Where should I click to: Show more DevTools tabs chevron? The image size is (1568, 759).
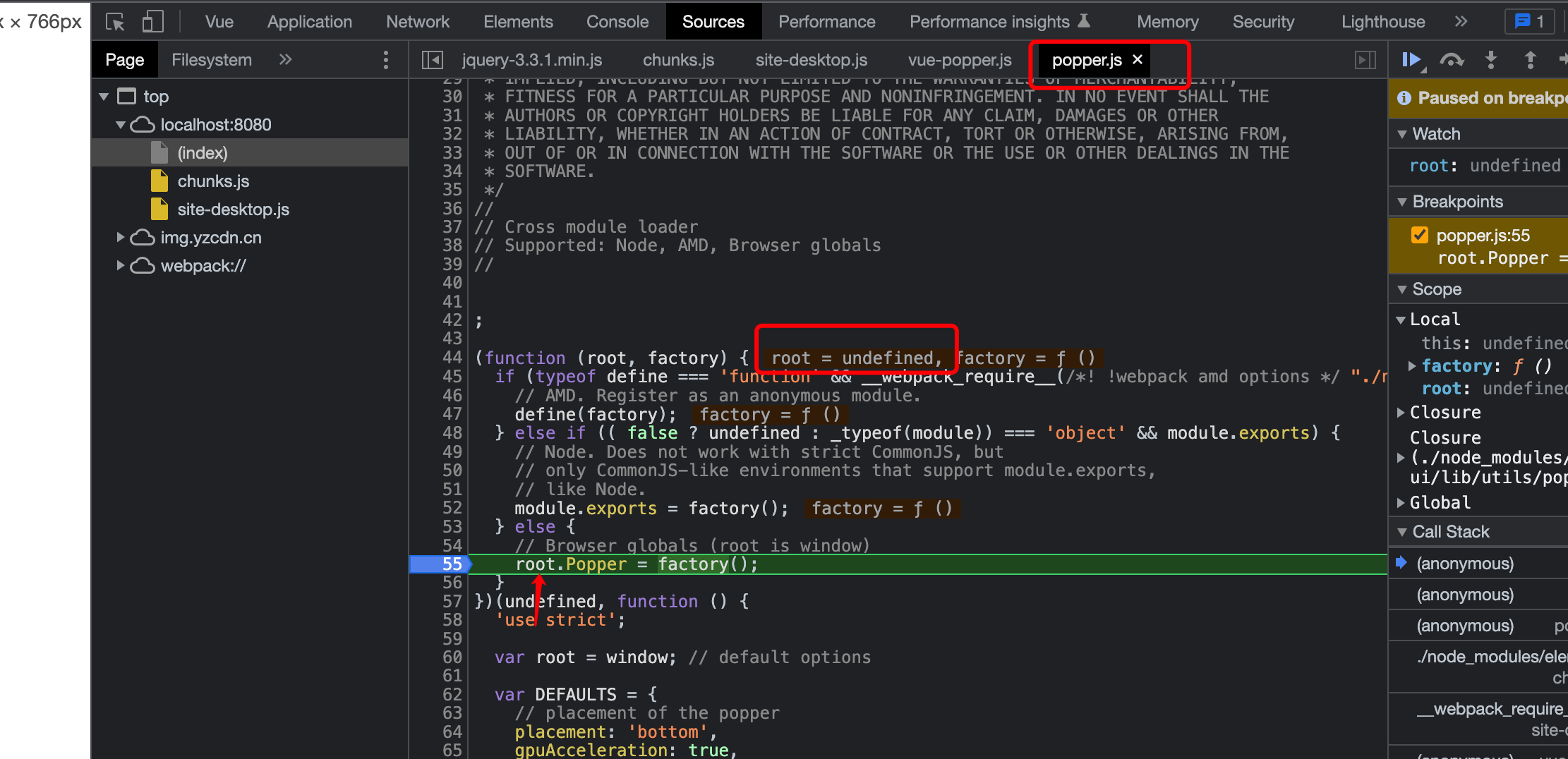1461,22
